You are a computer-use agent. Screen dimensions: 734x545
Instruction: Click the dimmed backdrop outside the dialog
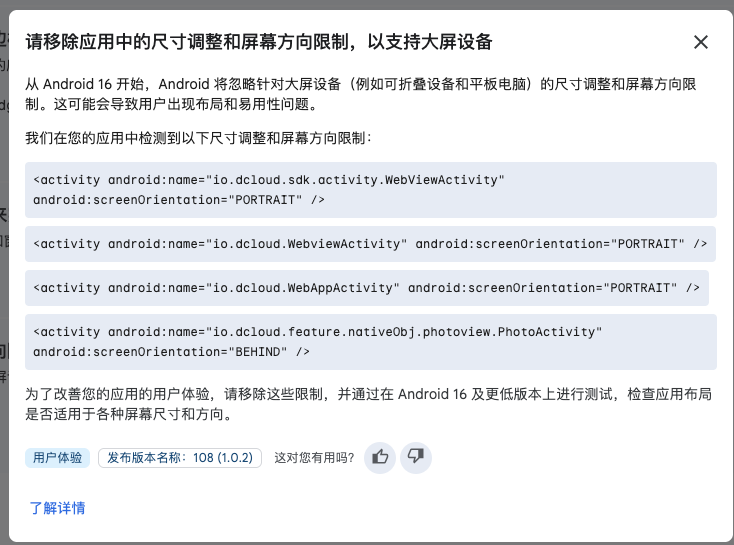click(4, 300)
